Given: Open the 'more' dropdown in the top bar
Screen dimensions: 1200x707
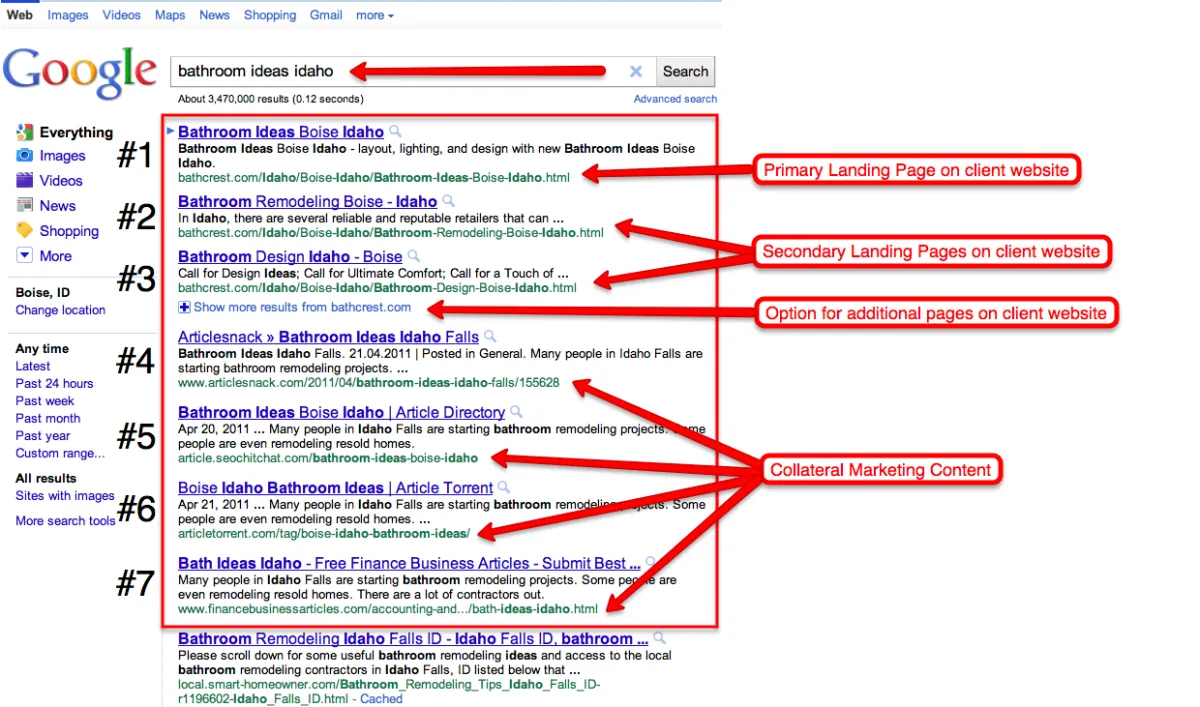Looking at the screenshot, I should coord(375,15).
